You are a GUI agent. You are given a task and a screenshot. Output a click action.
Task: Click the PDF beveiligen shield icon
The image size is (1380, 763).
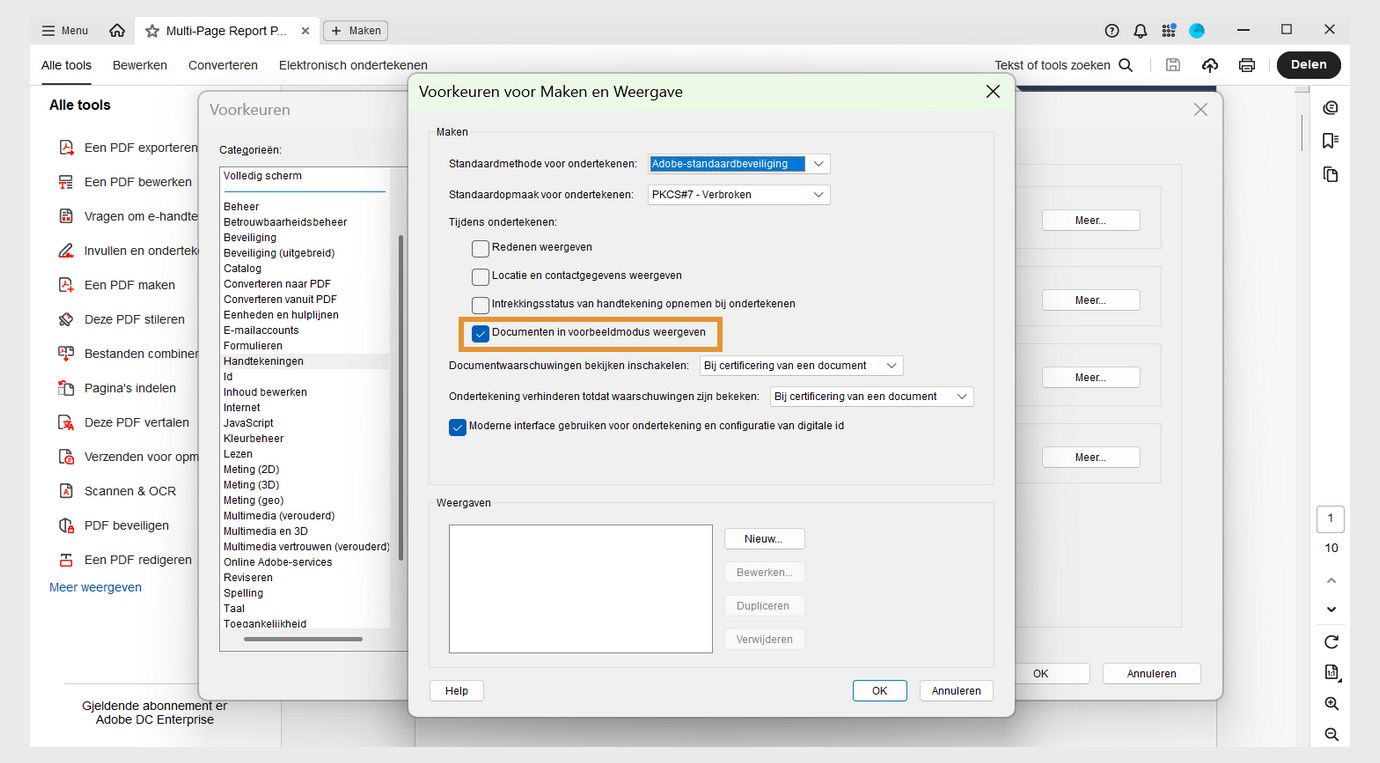coord(66,526)
